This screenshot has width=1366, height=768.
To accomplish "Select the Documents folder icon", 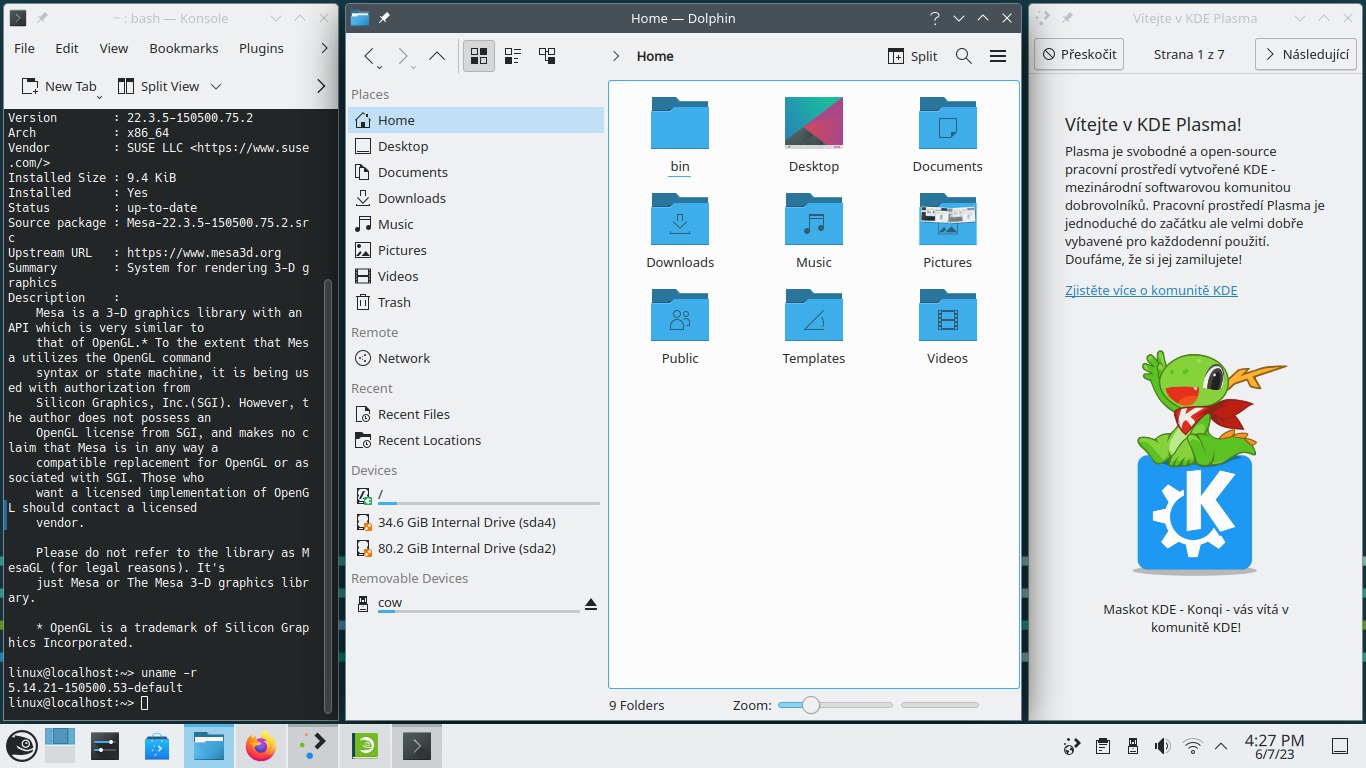I will [x=948, y=123].
